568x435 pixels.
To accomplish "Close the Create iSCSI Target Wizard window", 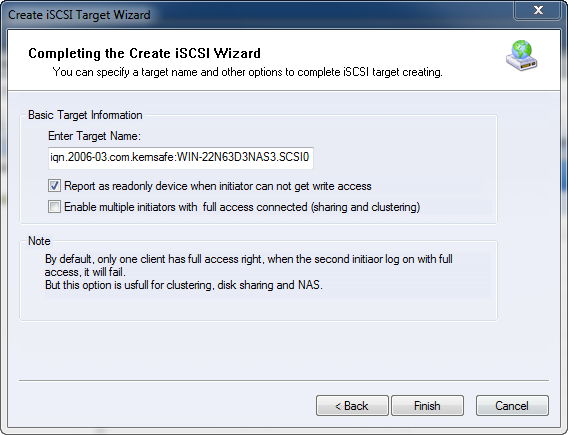I will coord(538,11).
